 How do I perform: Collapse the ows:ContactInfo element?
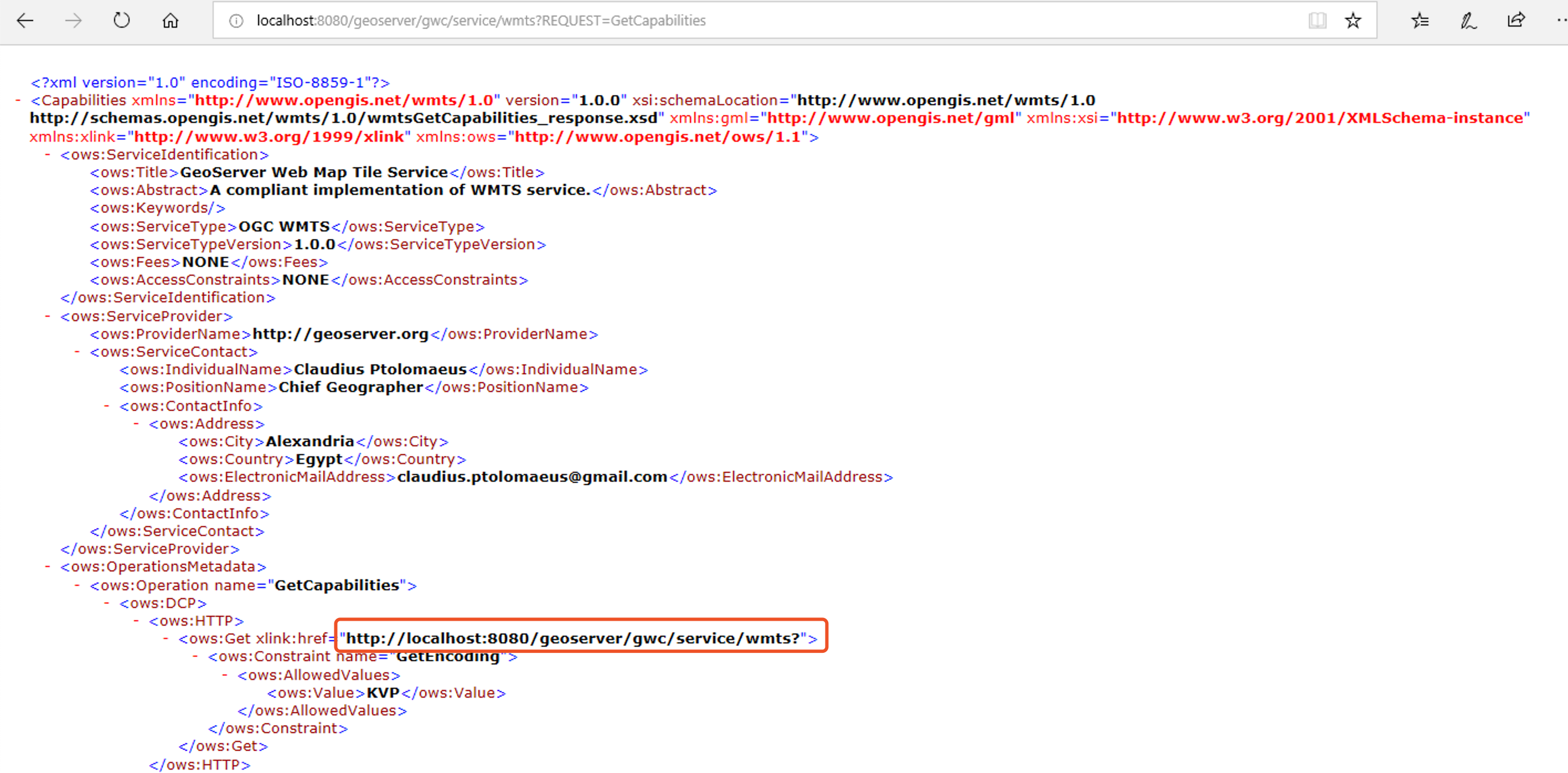106,405
